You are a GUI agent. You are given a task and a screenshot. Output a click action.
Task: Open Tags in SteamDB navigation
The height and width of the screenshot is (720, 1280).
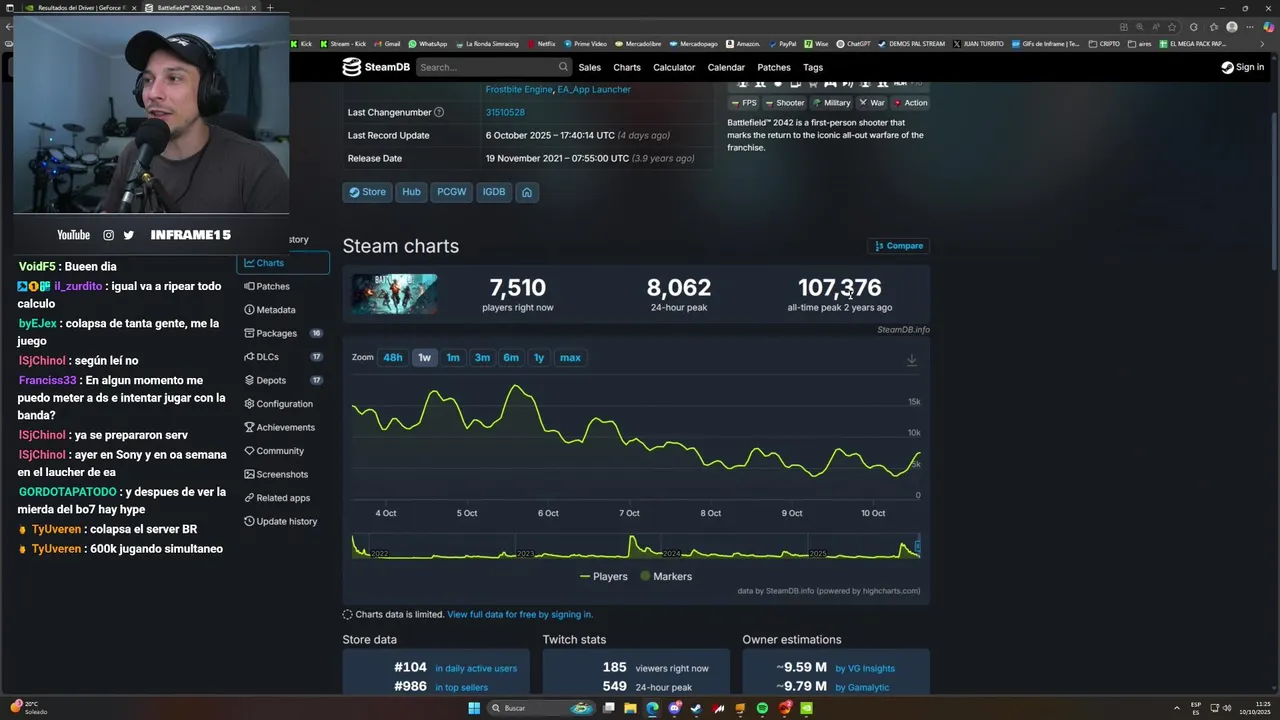point(813,67)
